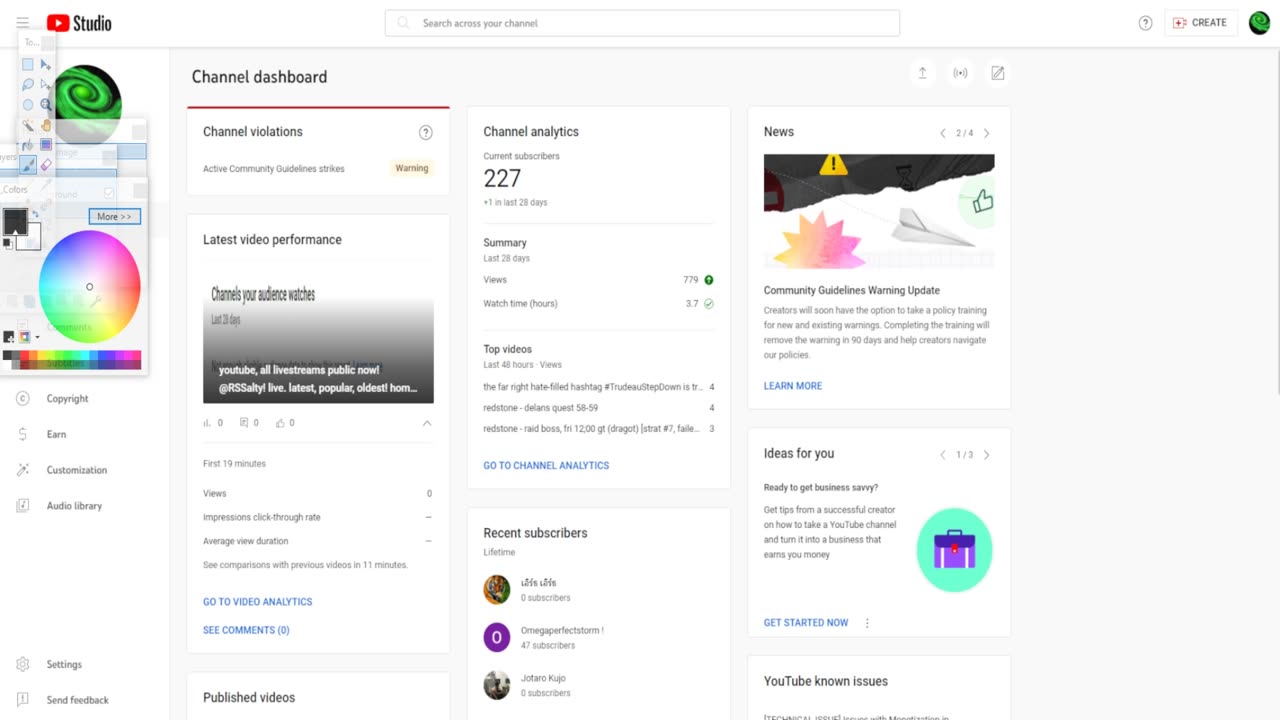Pick a hue on the color wheel
Viewport: 1280px width, 720px height.
(90, 287)
